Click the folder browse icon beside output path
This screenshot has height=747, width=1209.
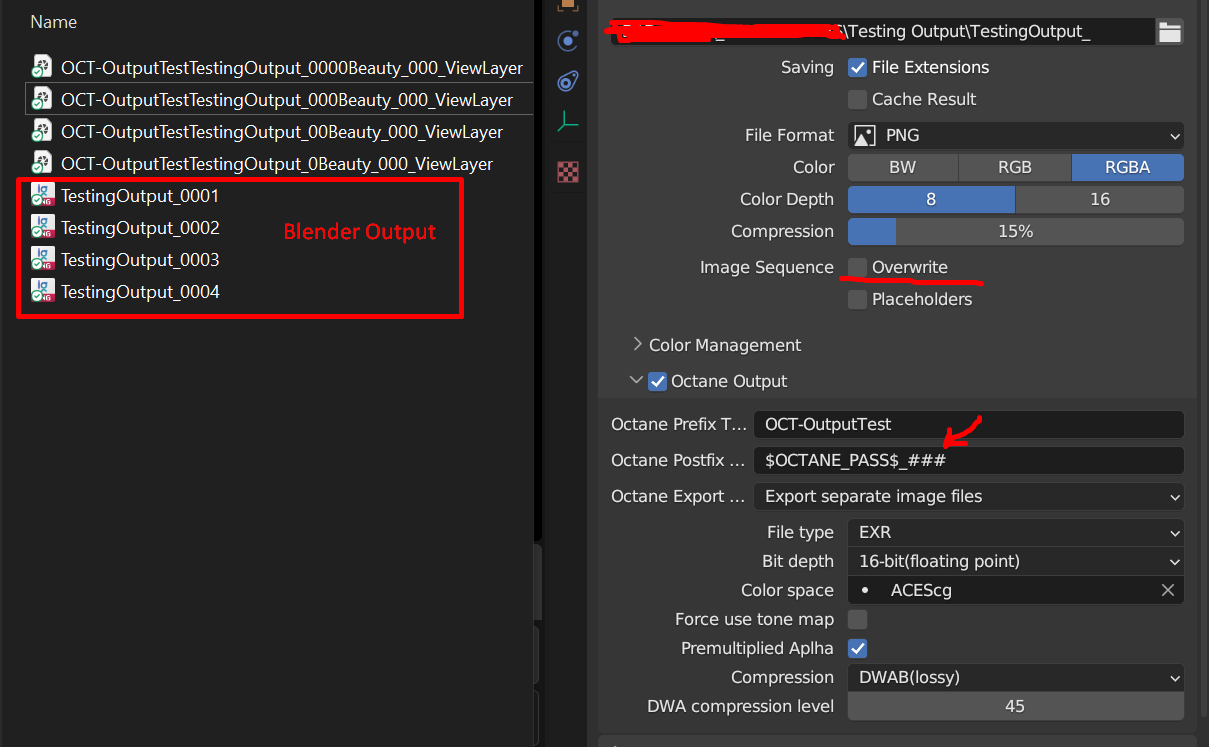(x=1169, y=32)
